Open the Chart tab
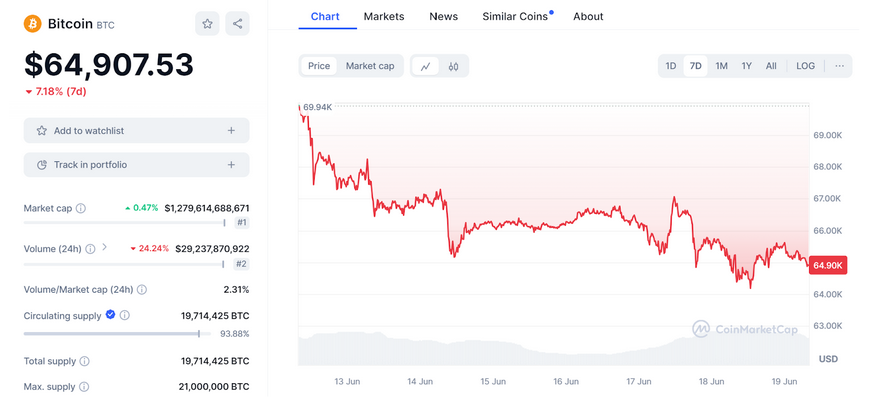This screenshot has width=878, height=416. pos(325,17)
